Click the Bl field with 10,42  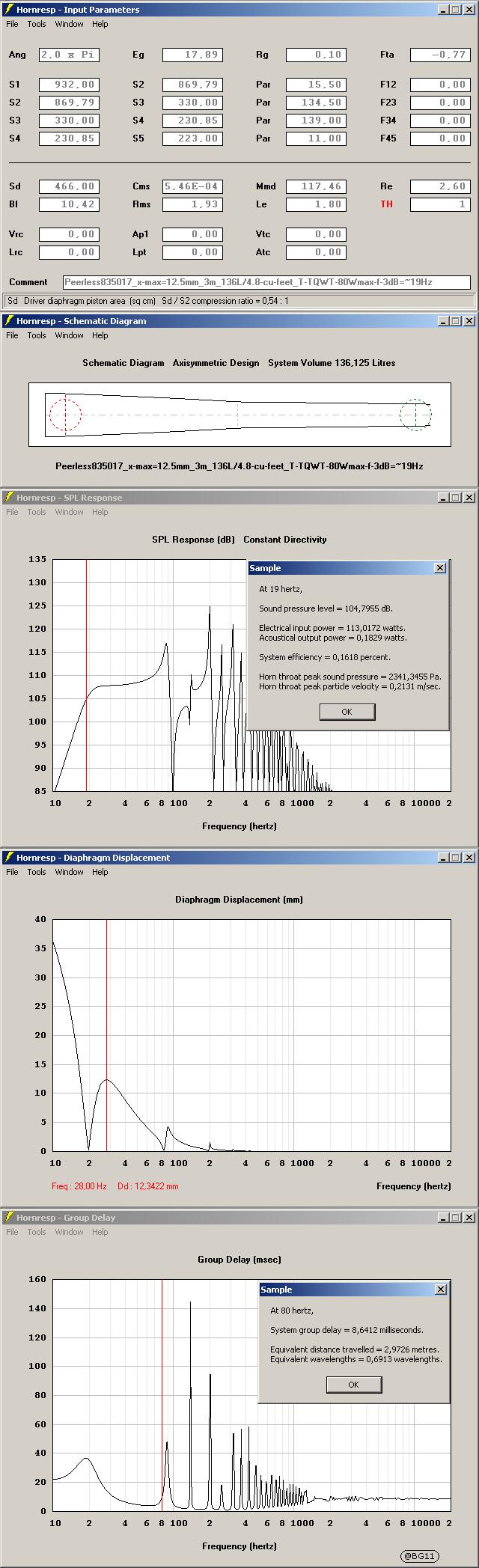[x=69, y=204]
